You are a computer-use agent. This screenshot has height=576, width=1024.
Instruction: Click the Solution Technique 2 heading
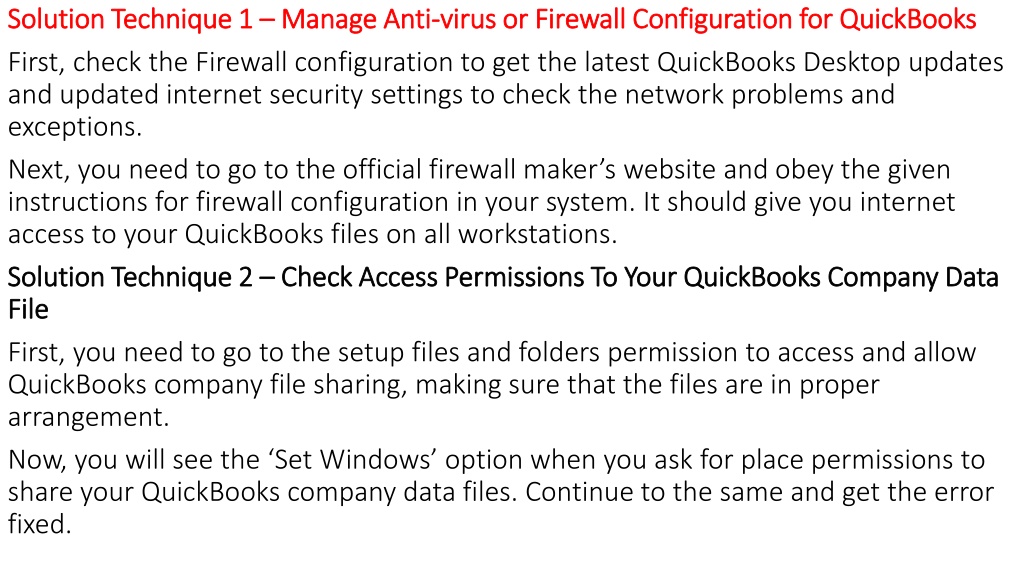[x=503, y=293]
